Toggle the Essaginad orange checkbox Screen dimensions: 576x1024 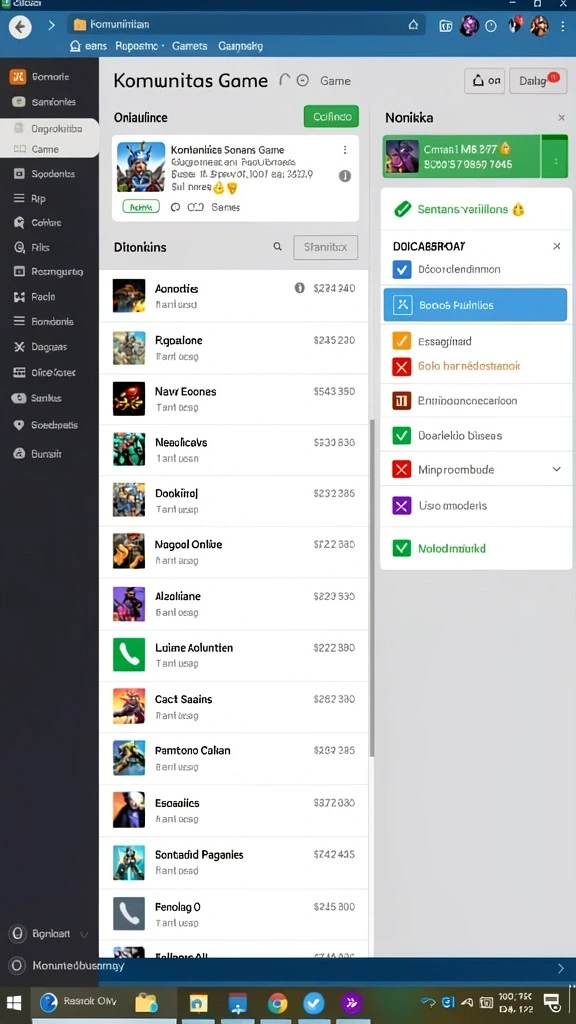point(402,341)
